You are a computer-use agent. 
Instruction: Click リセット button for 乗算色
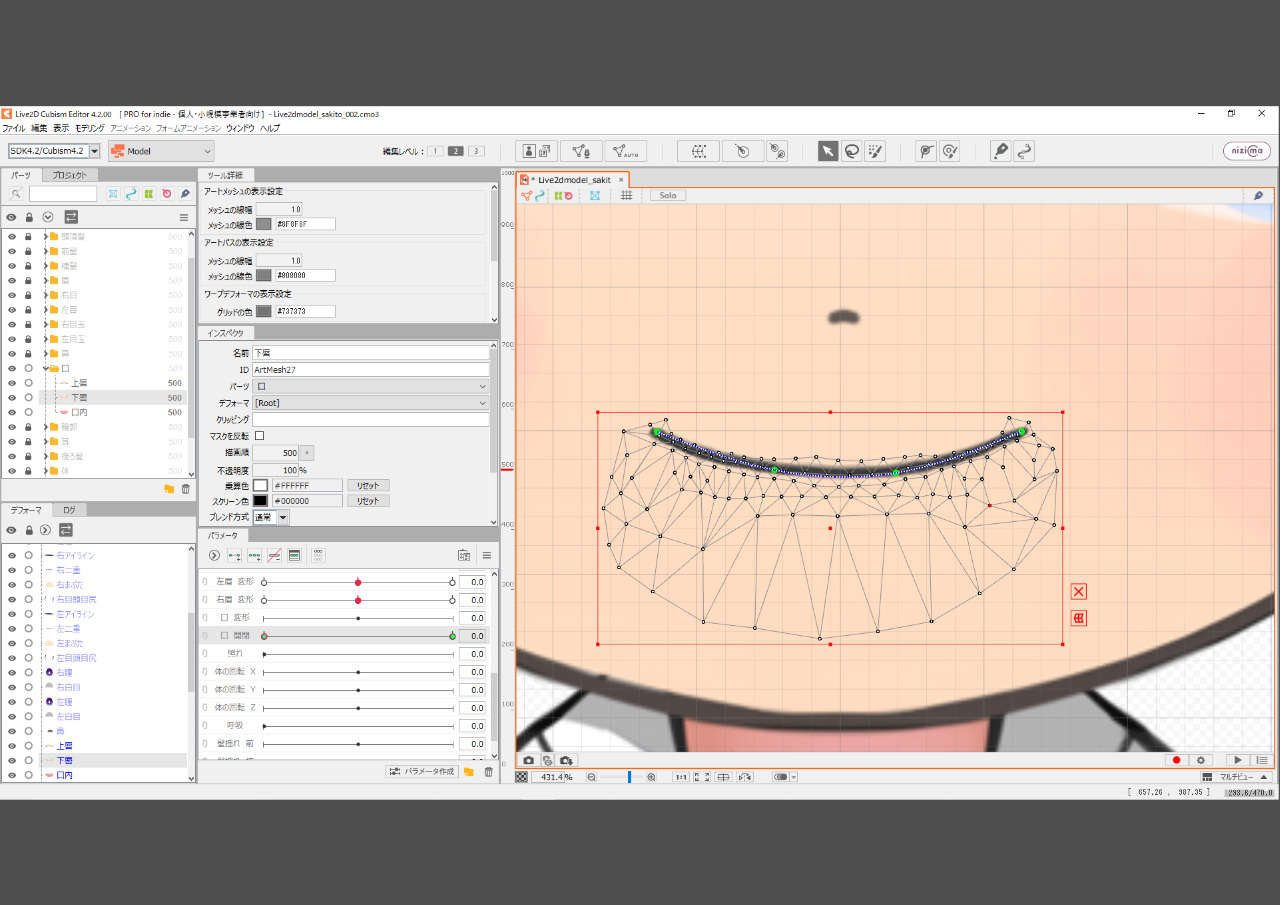coord(368,485)
